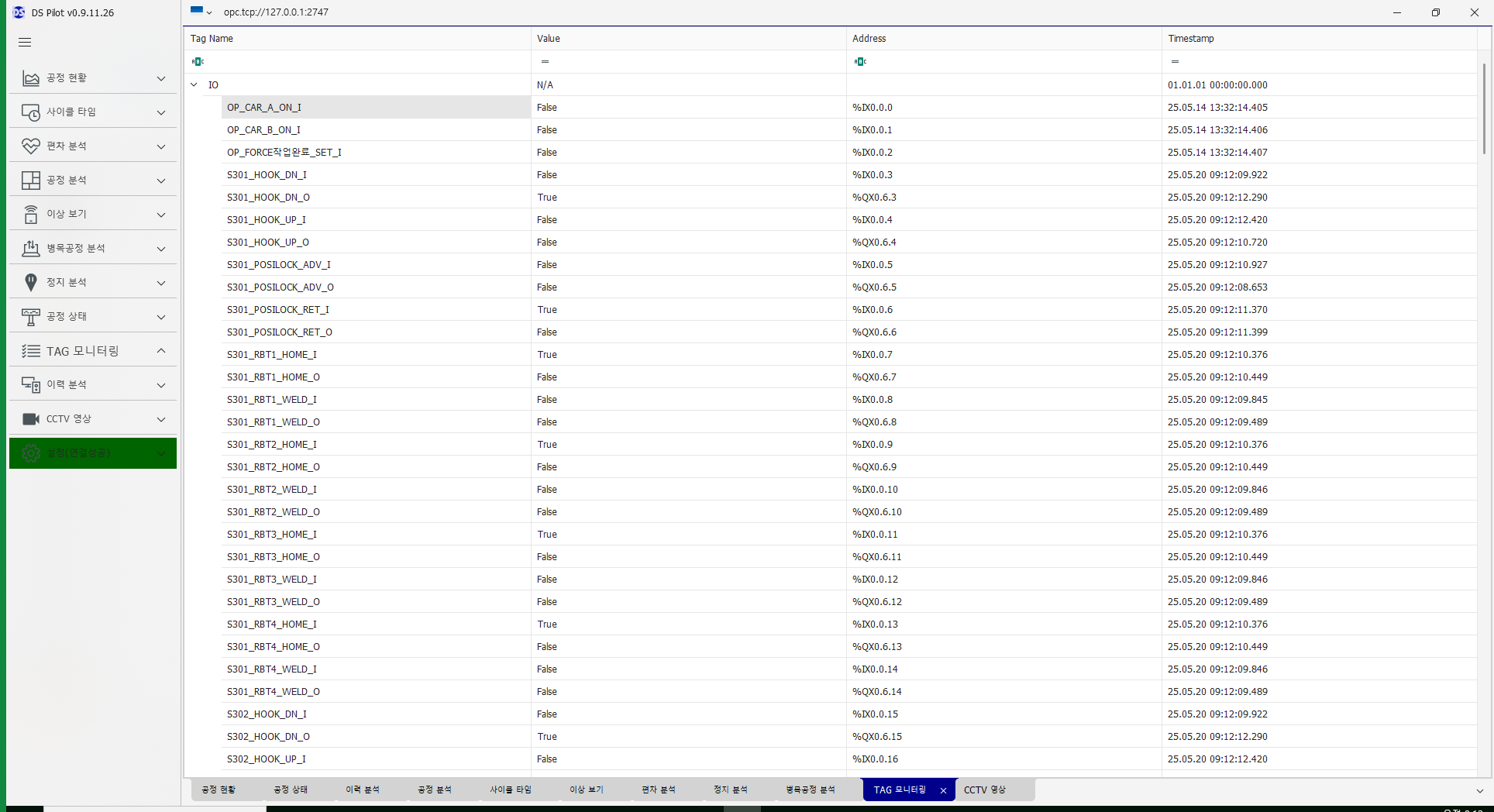1494x812 pixels.
Task: Click the CCTV 영상 camera icon
Action: coord(31,419)
